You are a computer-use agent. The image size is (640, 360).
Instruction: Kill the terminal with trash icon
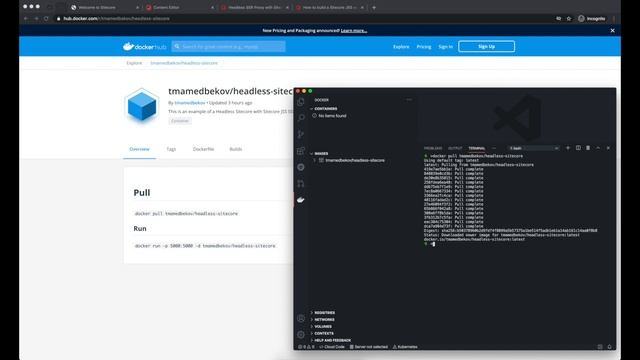click(x=588, y=148)
